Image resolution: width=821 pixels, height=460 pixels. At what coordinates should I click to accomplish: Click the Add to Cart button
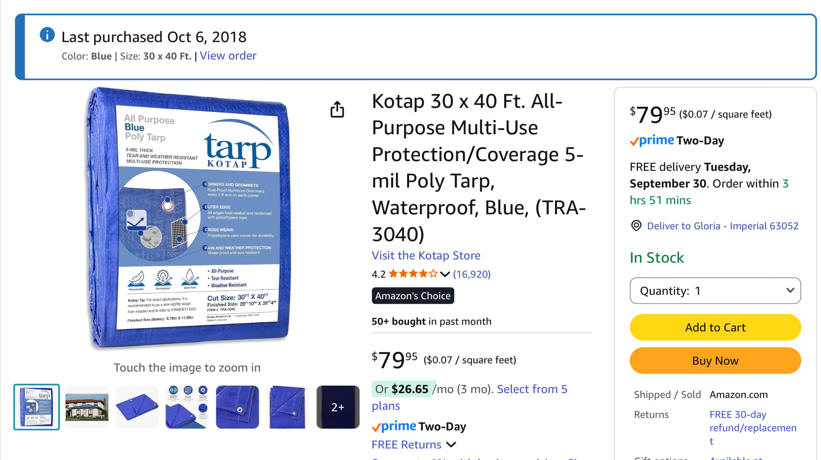[715, 327]
